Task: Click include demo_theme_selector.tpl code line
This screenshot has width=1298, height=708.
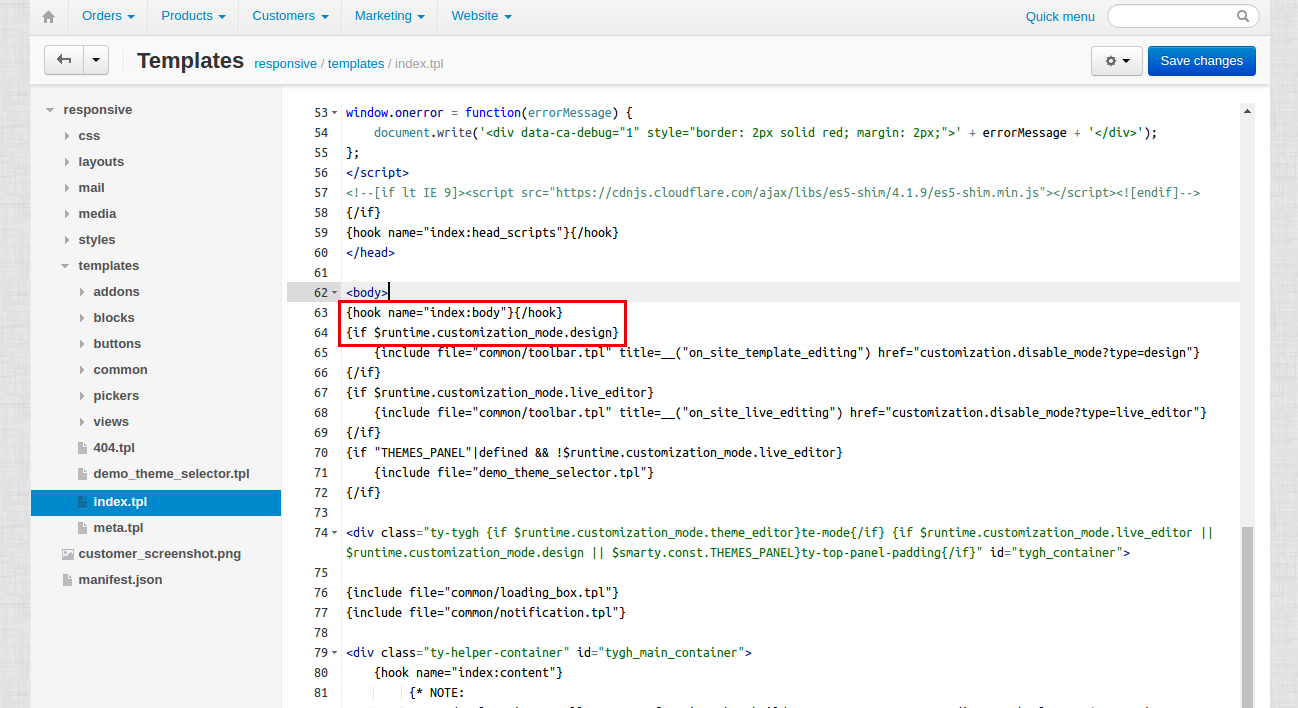Action: (514, 473)
